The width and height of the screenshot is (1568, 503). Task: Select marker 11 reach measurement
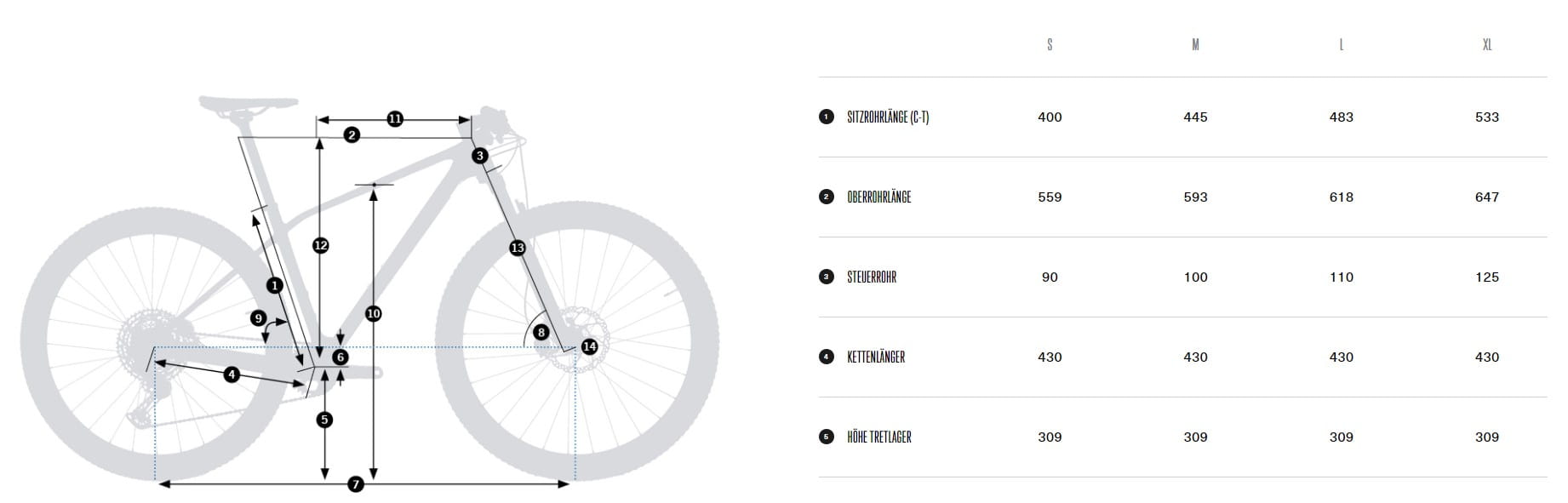395,119
